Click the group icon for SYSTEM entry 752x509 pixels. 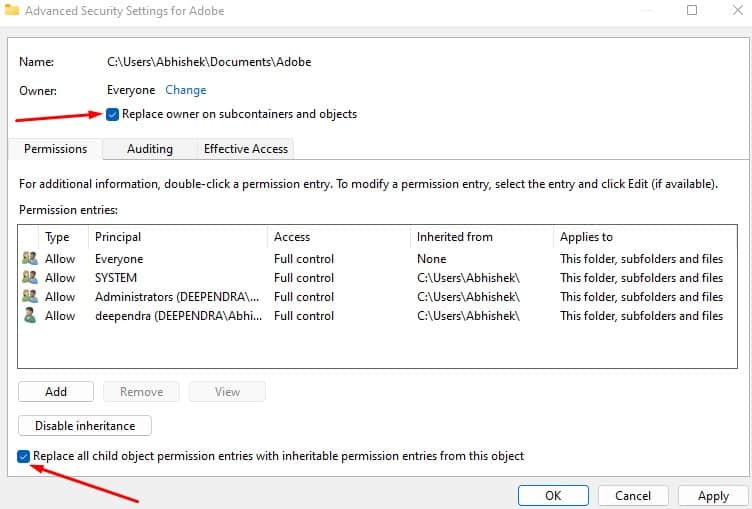(30, 277)
